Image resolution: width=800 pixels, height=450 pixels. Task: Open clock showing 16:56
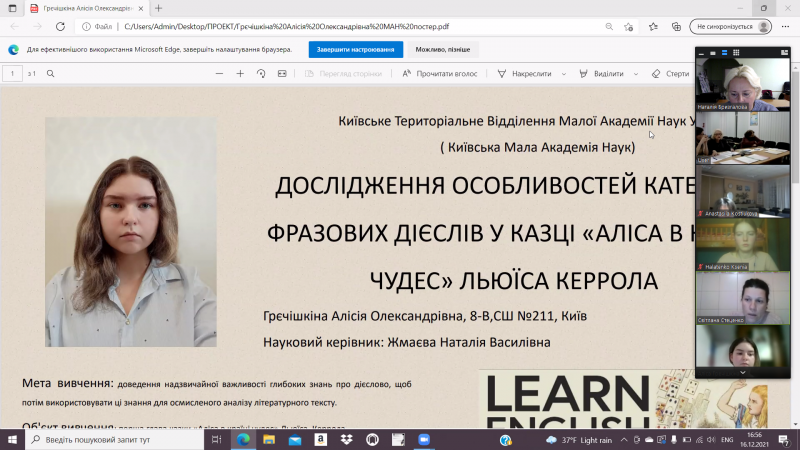(754, 439)
